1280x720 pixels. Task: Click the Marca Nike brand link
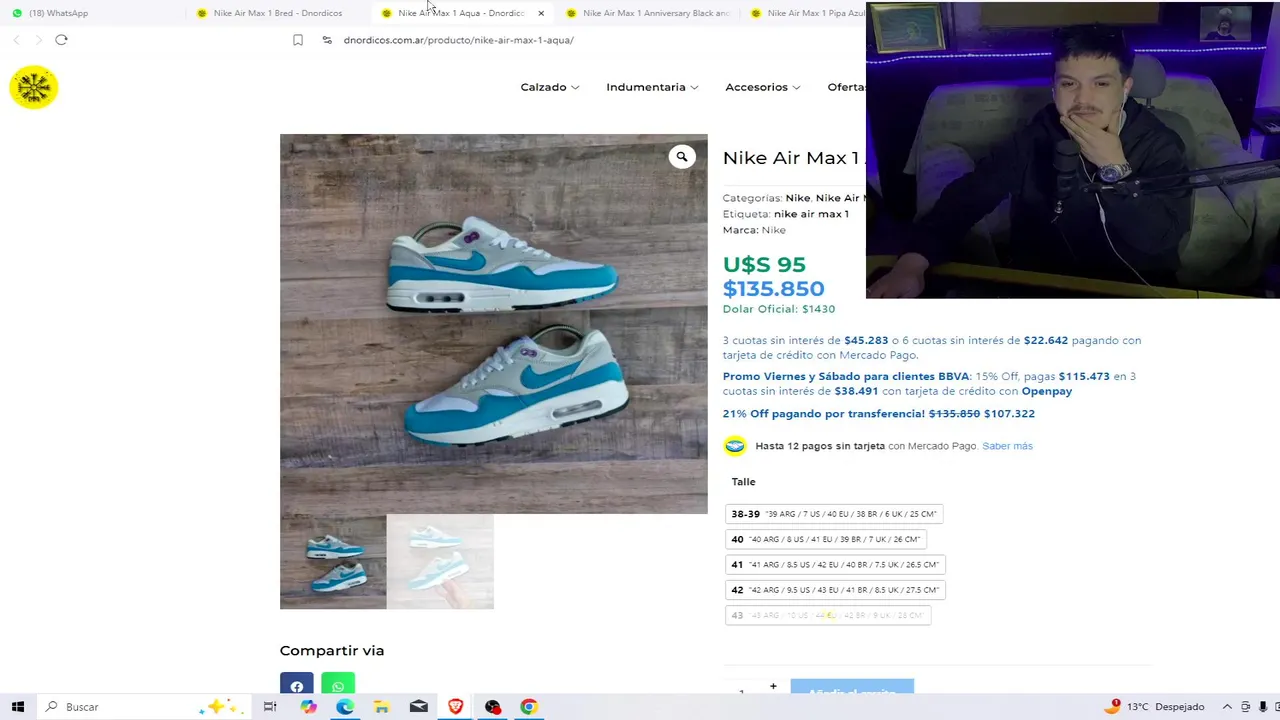(774, 230)
